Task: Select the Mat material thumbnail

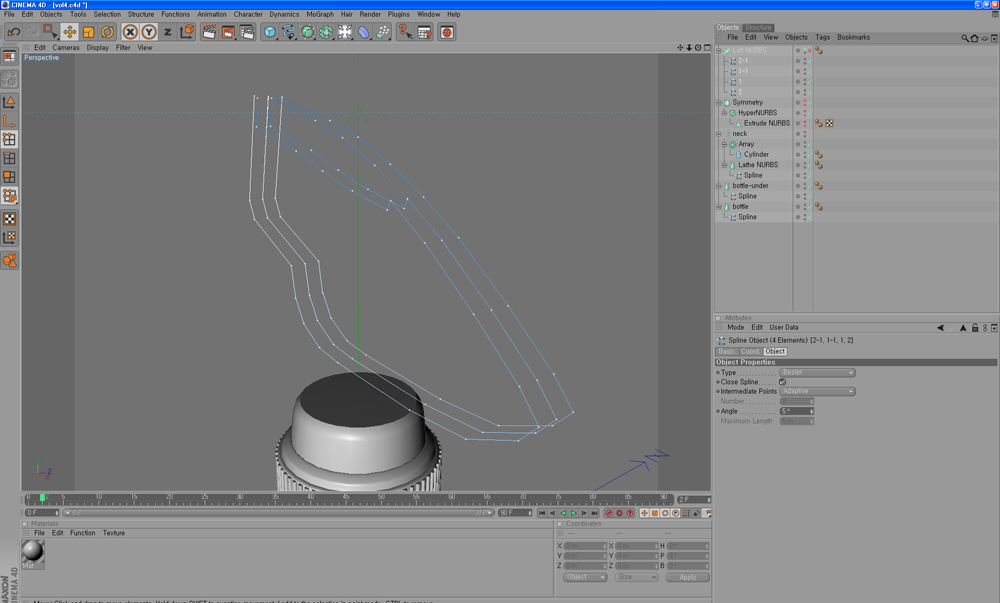Action: point(33,552)
